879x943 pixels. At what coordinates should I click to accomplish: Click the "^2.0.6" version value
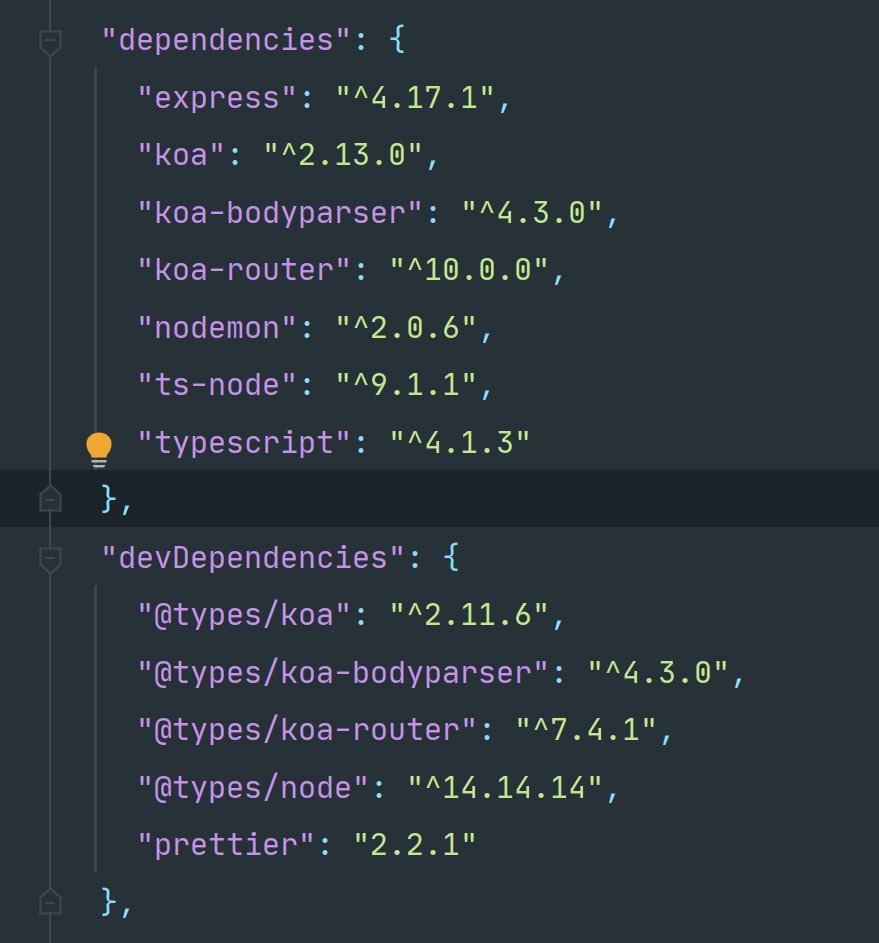(x=406, y=328)
